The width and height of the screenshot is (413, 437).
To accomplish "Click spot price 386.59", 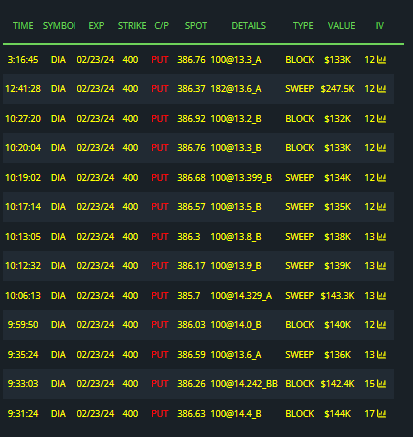I will click(x=191, y=355).
